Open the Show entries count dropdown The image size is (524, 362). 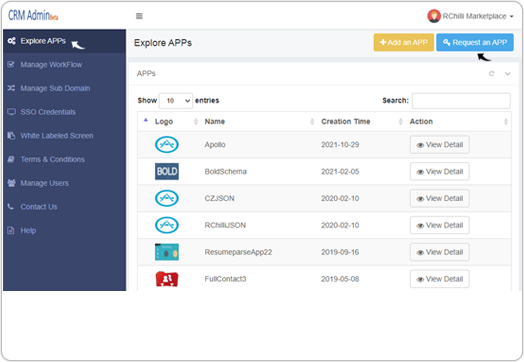point(176,101)
